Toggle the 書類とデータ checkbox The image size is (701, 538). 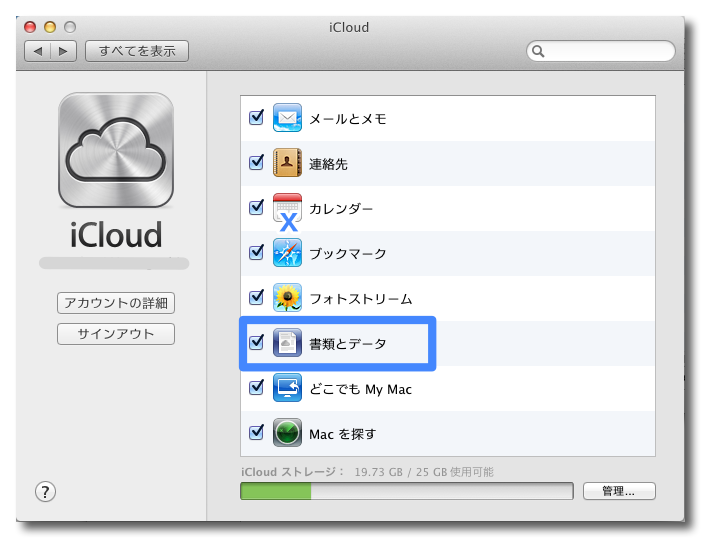tap(256, 342)
